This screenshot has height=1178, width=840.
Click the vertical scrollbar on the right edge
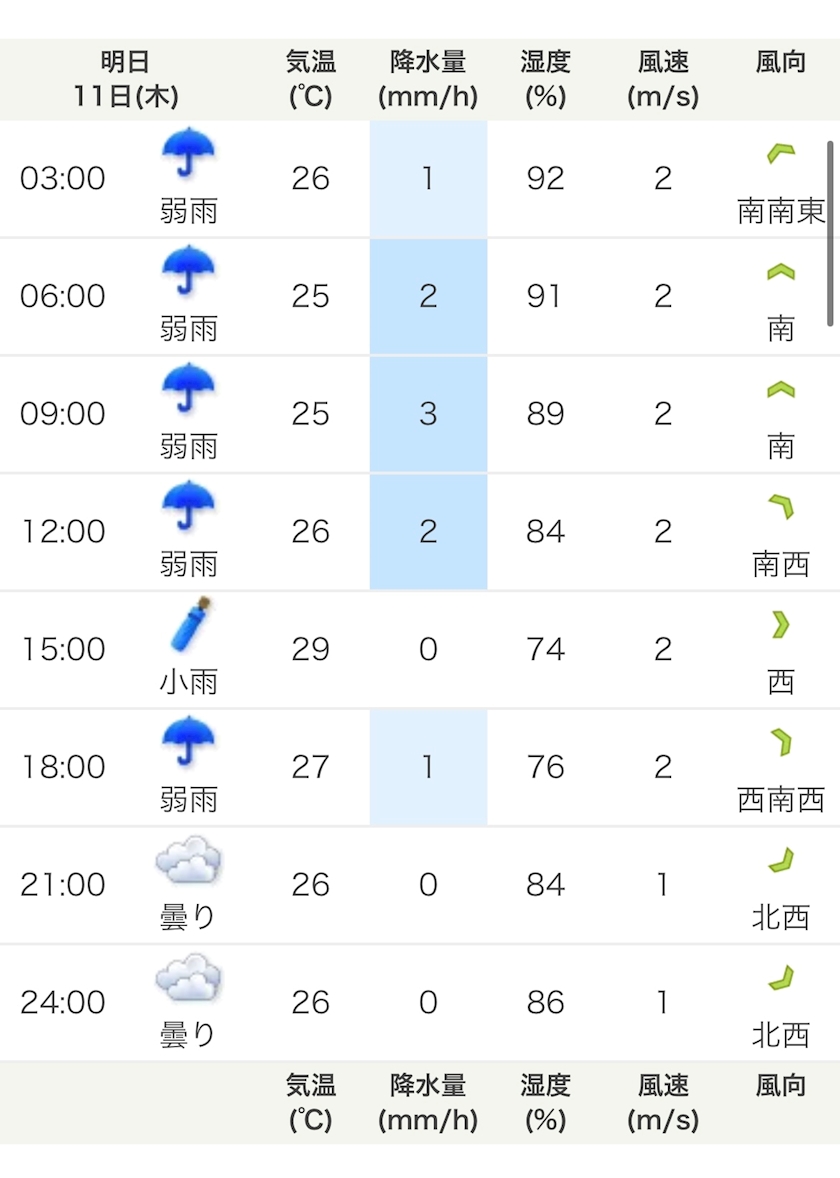[830, 233]
